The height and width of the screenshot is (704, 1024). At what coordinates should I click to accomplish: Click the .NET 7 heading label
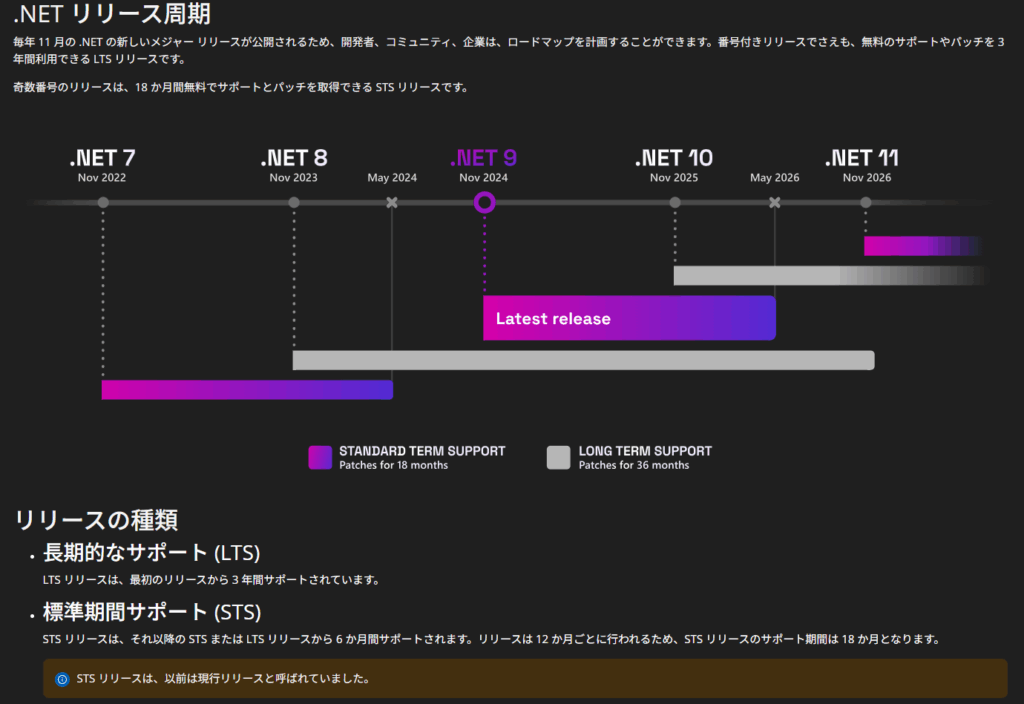click(102, 157)
